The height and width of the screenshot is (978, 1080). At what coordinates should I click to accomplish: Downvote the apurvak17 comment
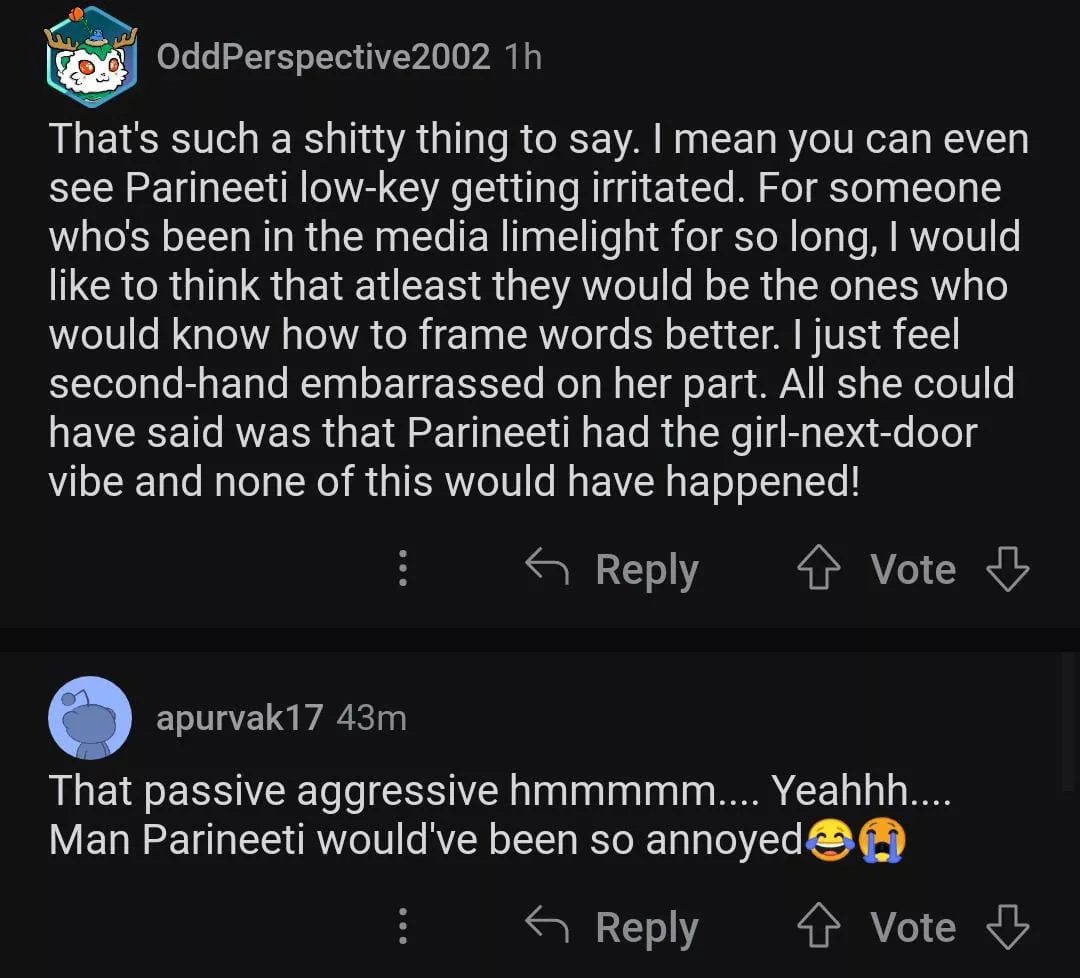(x=1007, y=927)
